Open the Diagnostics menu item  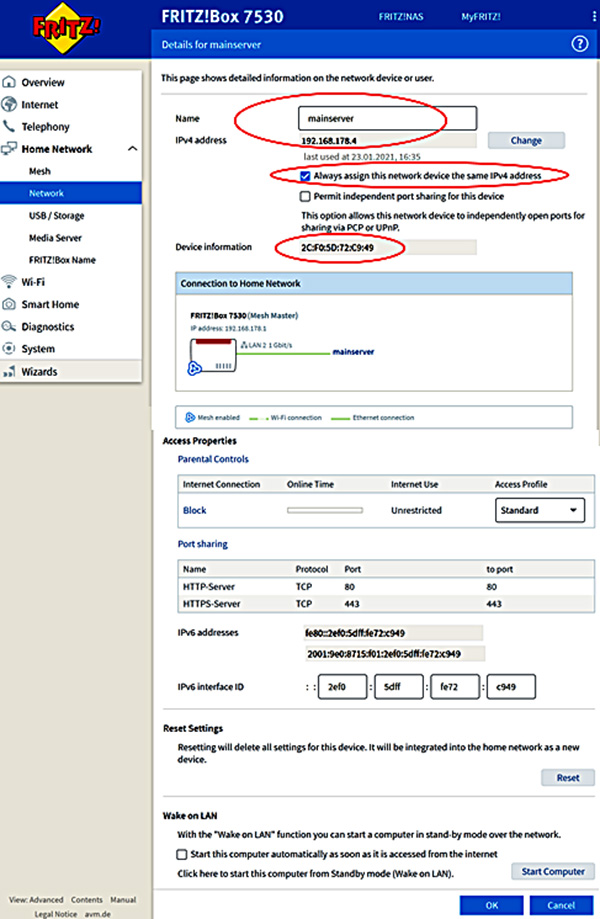[47, 326]
